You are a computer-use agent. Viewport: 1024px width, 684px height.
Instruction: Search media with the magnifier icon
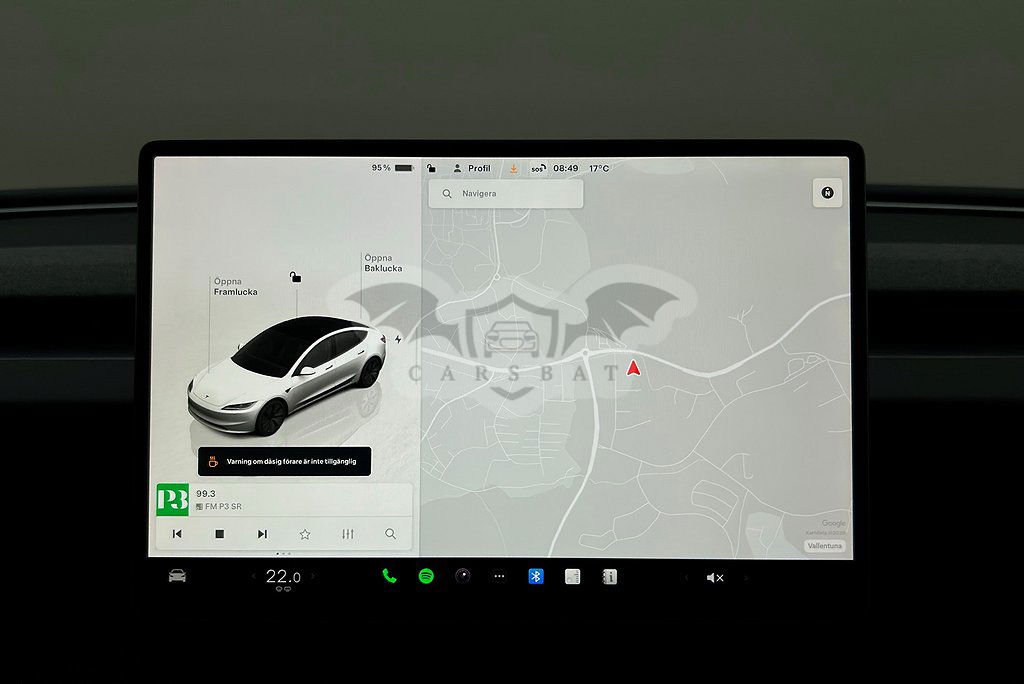390,534
